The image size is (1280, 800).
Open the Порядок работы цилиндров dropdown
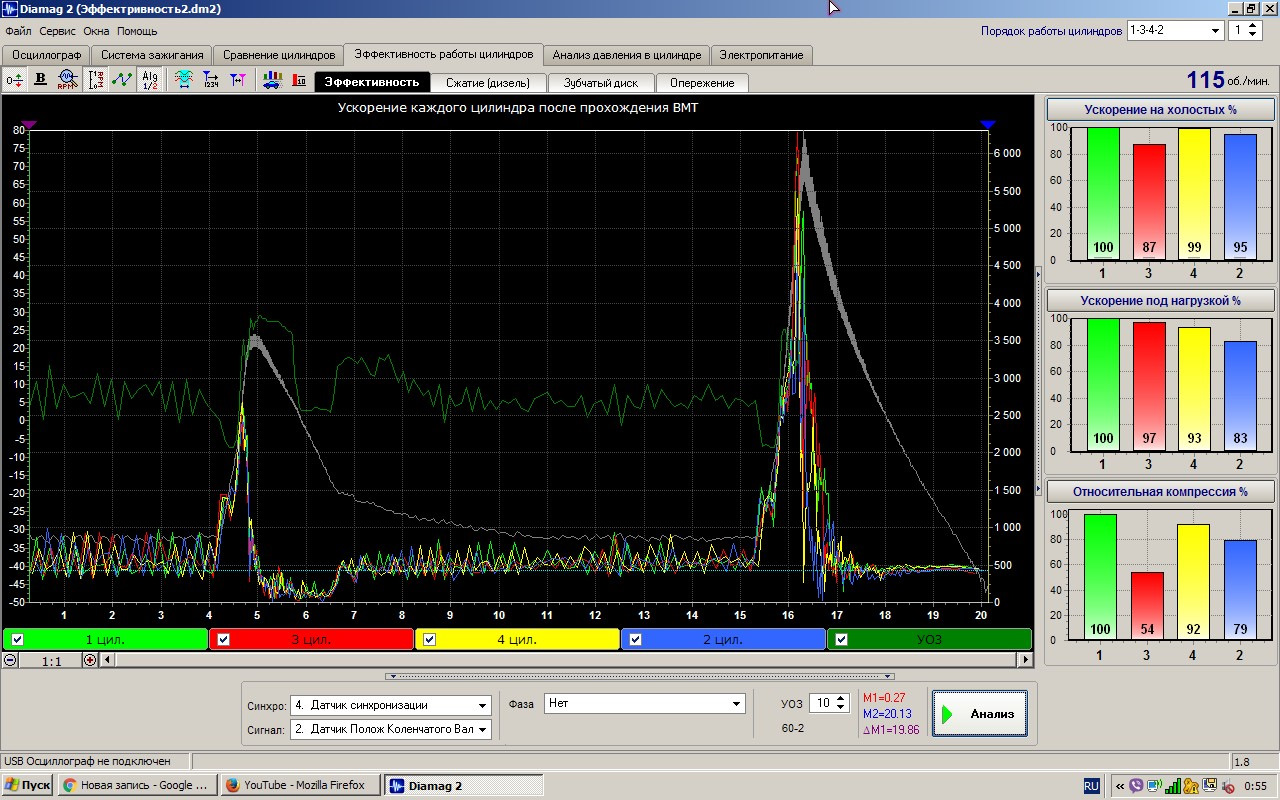coord(1215,30)
